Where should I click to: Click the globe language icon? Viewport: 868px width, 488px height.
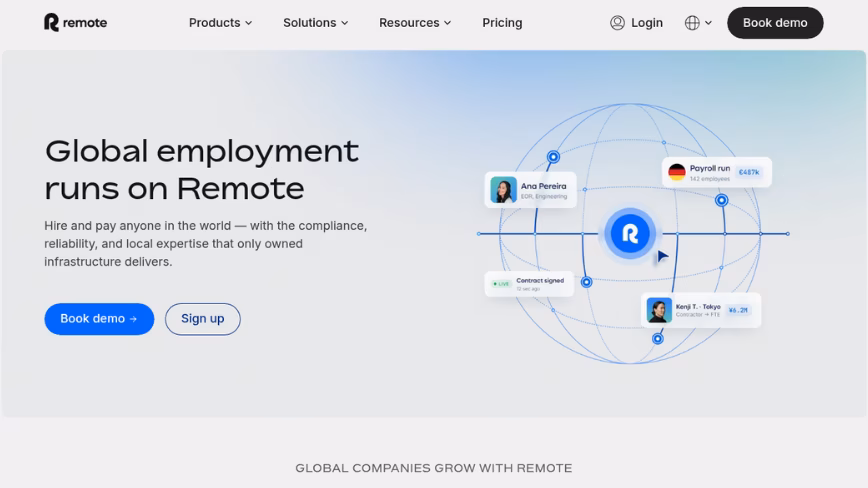[x=692, y=23]
